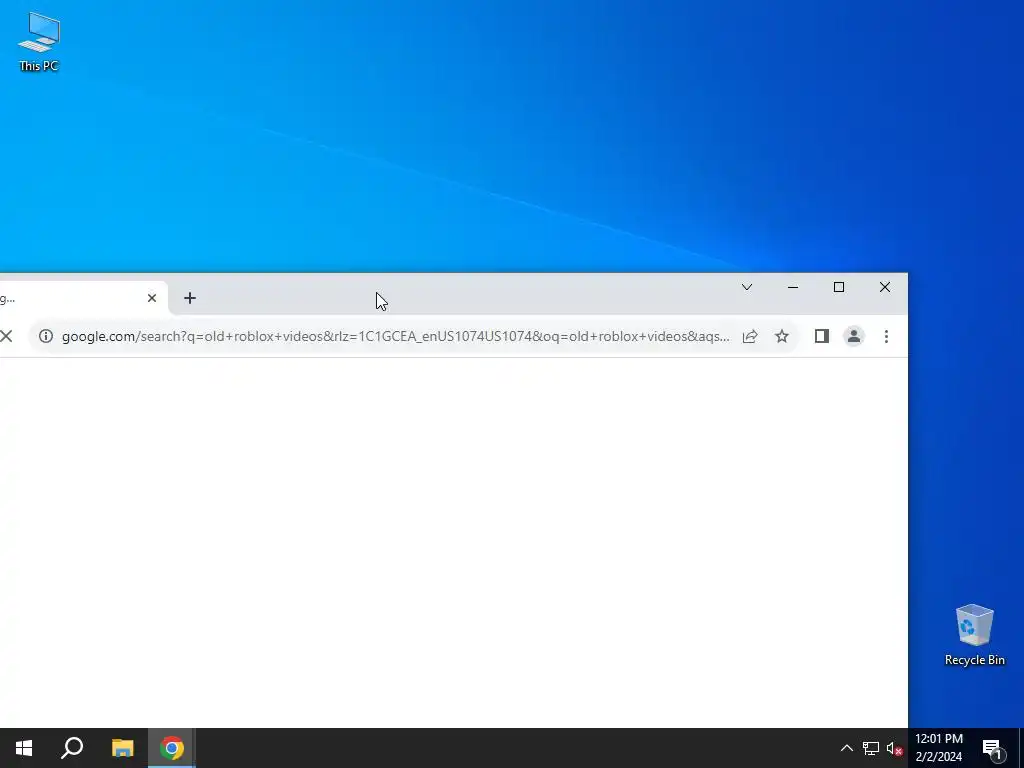
Task: Open Chrome three-dot menu
Action: (886, 336)
